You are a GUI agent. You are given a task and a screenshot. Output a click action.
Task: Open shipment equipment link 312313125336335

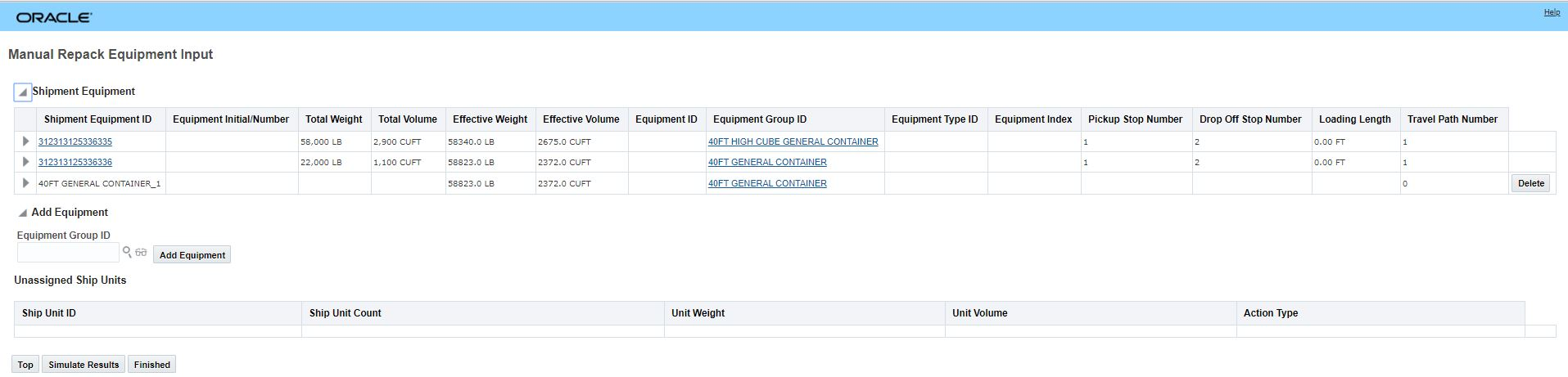point(75,141)
